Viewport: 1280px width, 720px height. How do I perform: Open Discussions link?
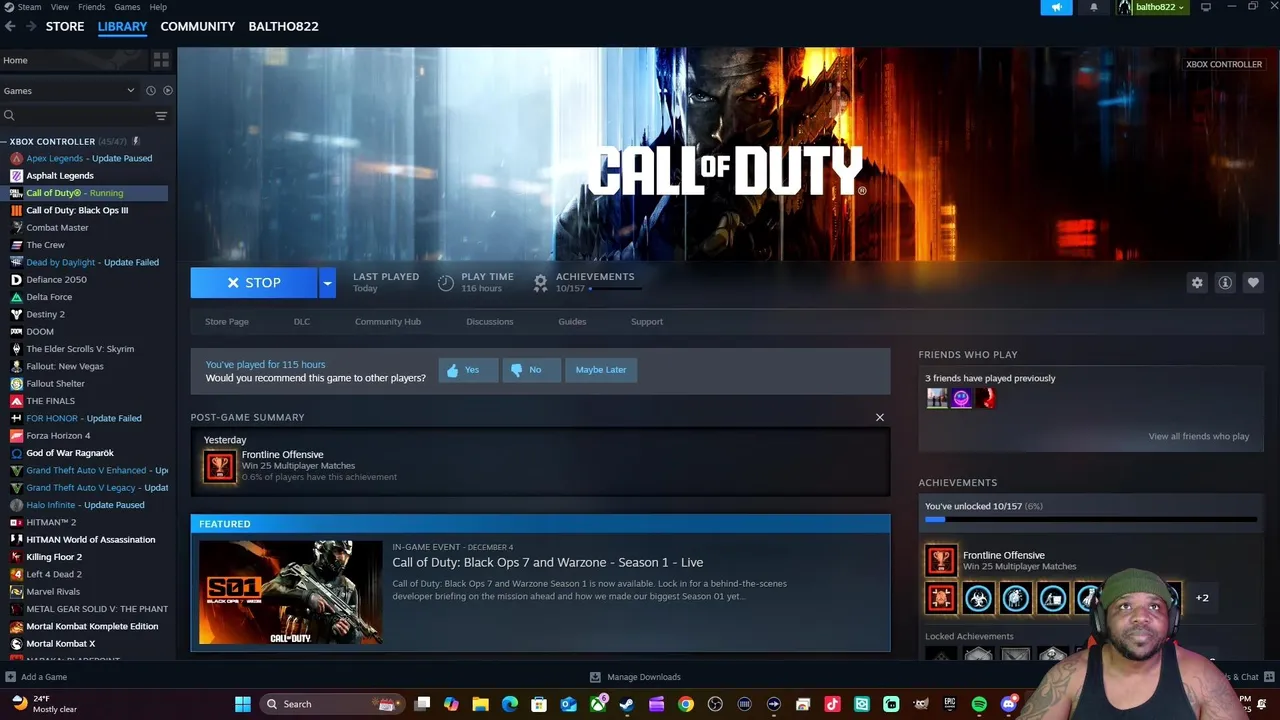pos(490,322)
